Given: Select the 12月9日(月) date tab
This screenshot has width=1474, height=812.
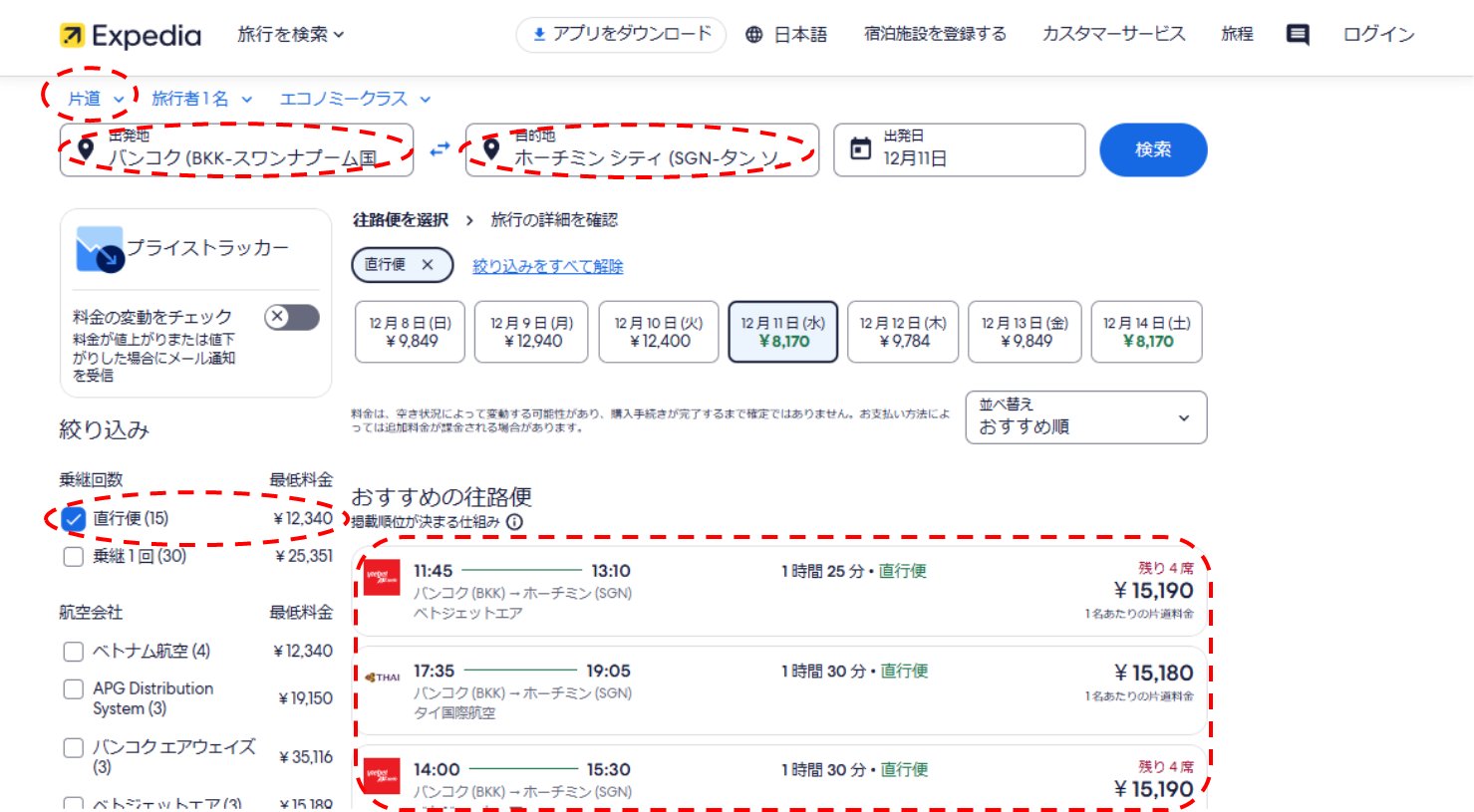Looking at the screenshot, I should (531, 332).
